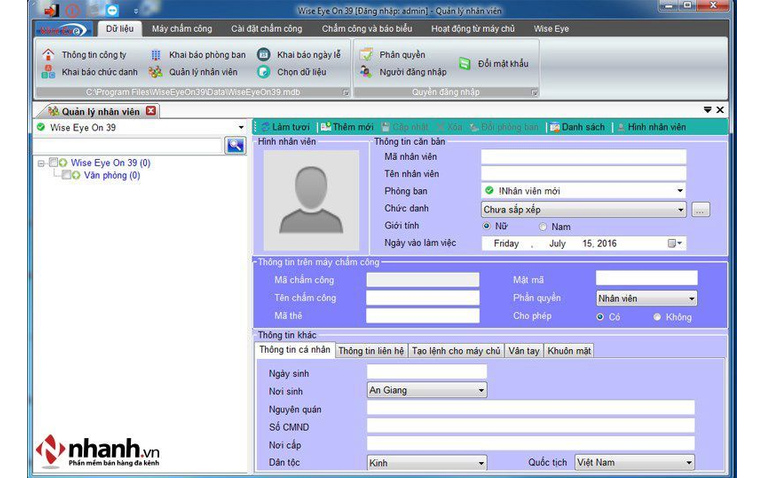Select Có for Cho phép
The height and width of the screenshot is (478, 765).
600,317
